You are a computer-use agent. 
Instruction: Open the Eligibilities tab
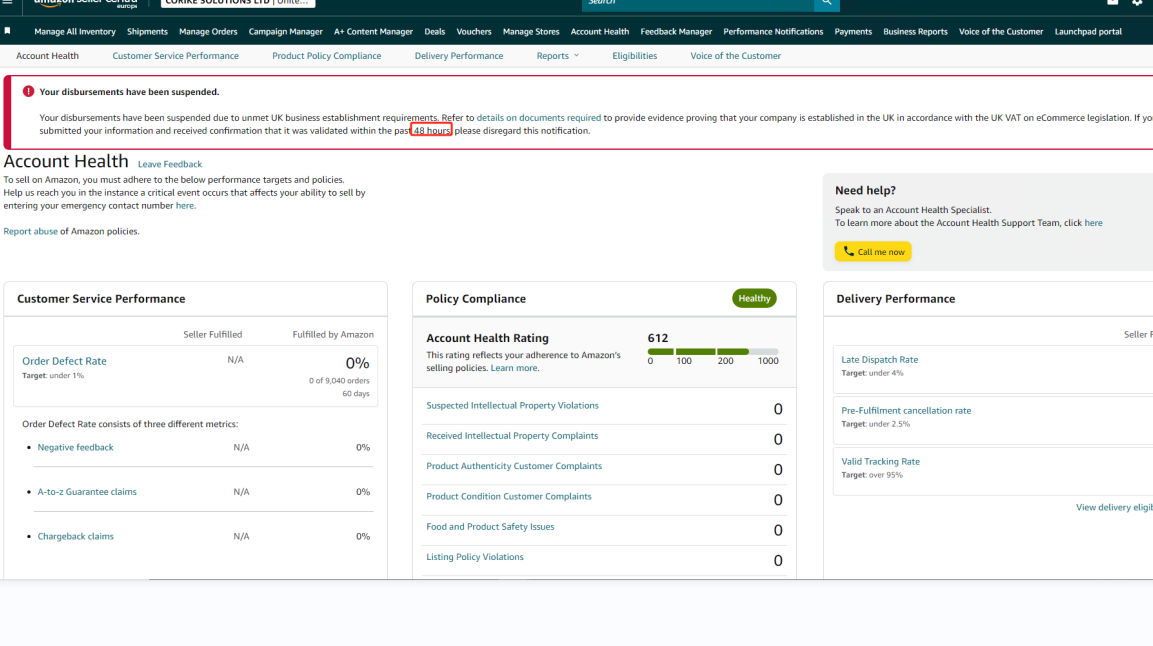[x=635, y=56]
